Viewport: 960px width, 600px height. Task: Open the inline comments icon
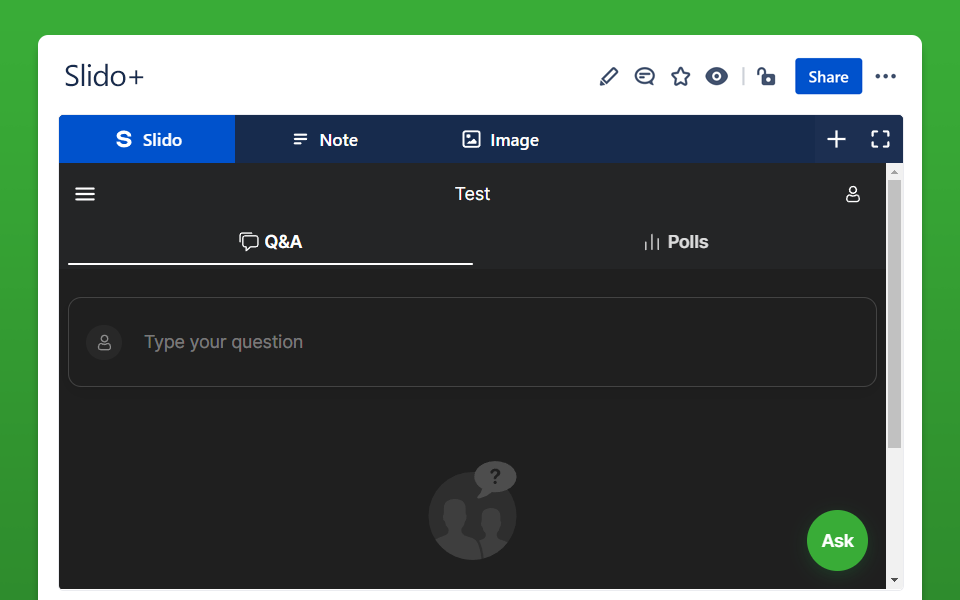coord(645,77)
